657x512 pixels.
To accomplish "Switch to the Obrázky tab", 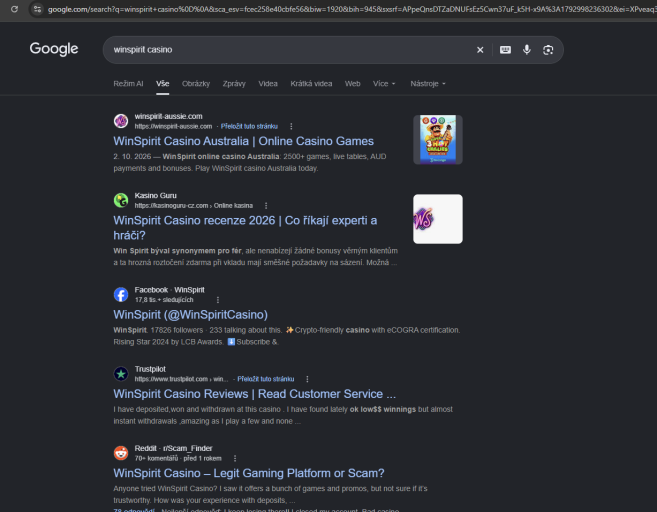I will 196,83.
